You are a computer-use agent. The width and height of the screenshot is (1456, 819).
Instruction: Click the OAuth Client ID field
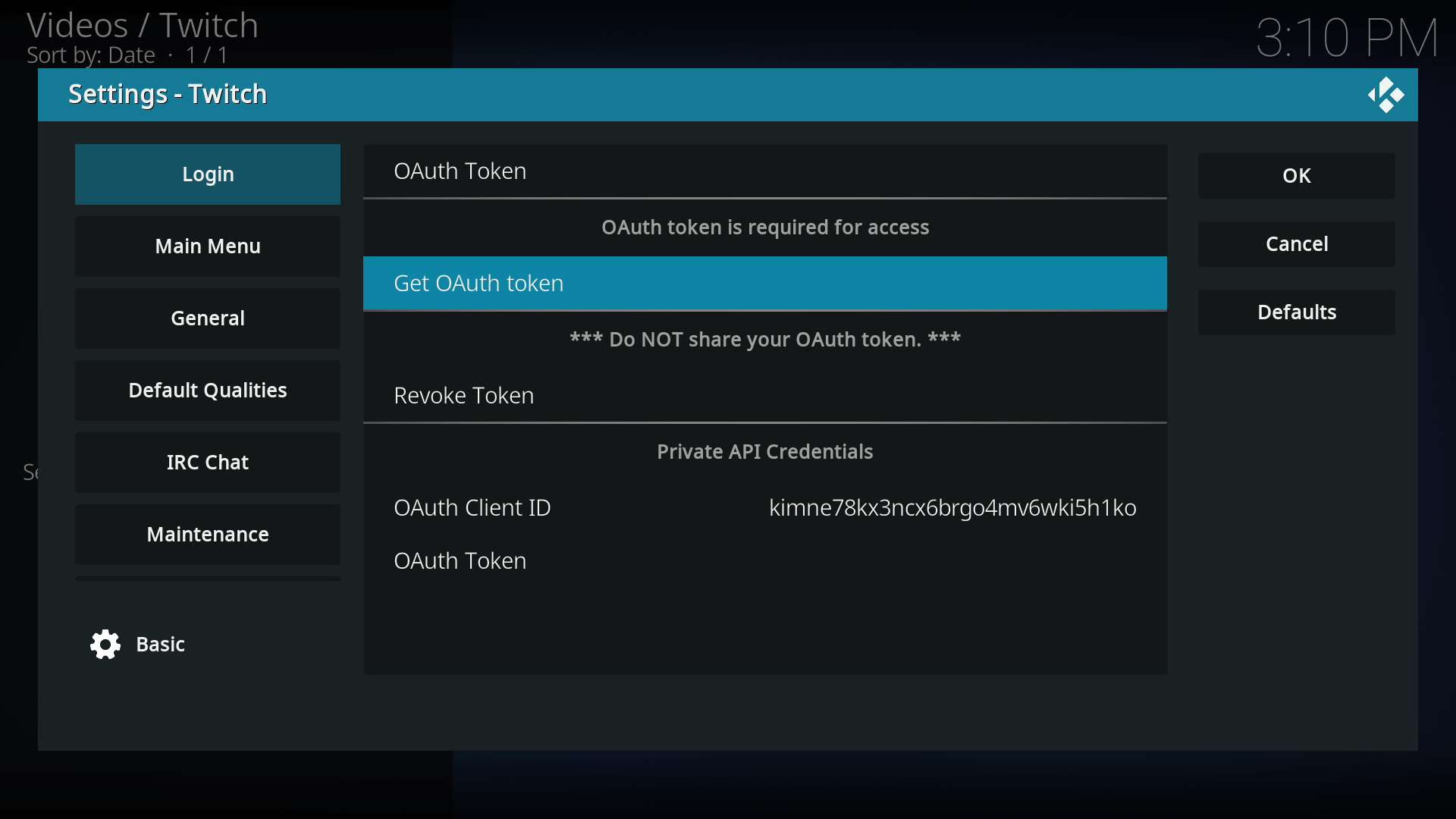click(765, 508)
